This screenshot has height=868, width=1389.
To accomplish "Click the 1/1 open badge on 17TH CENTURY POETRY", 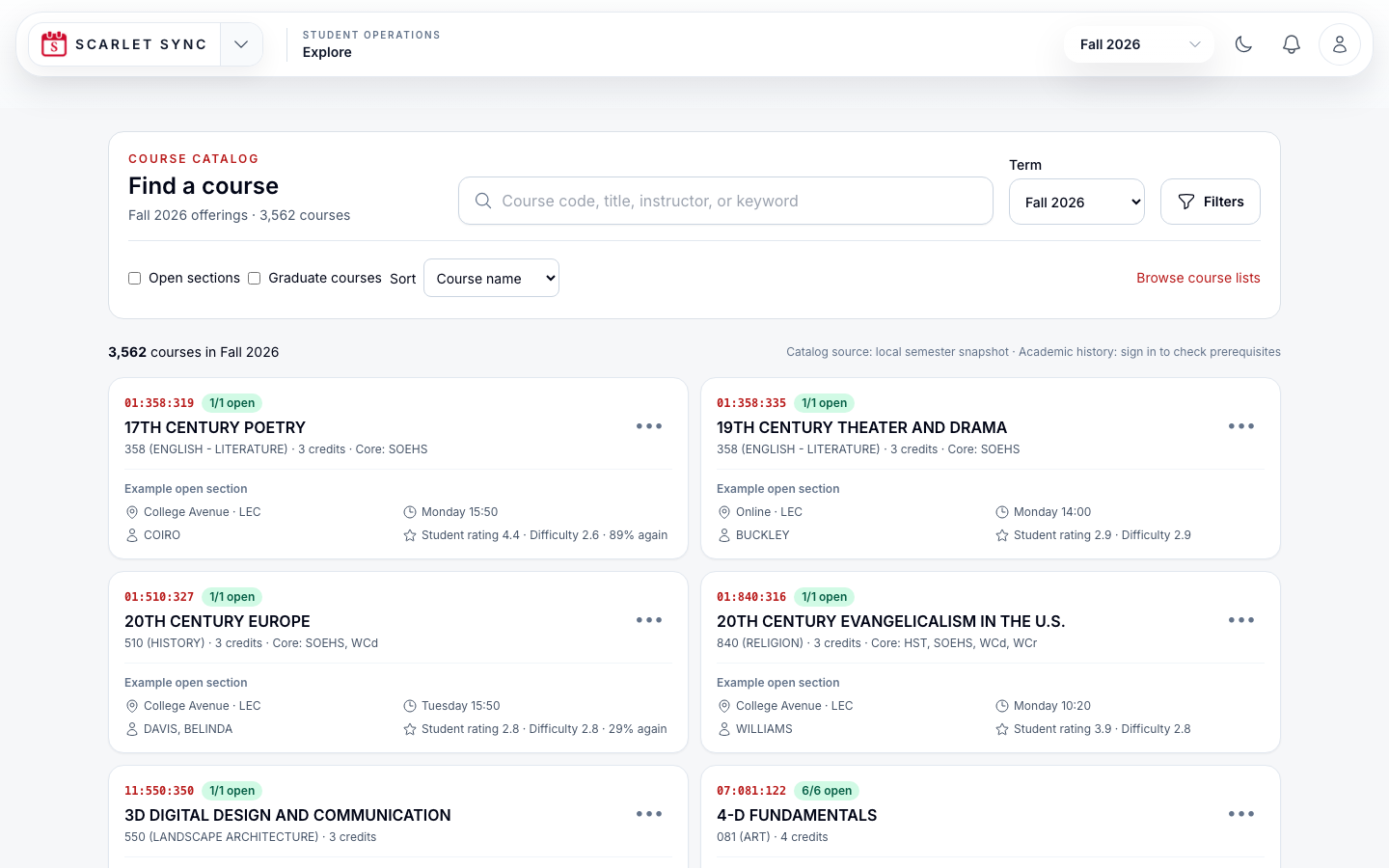I will (x=231, y=403).
